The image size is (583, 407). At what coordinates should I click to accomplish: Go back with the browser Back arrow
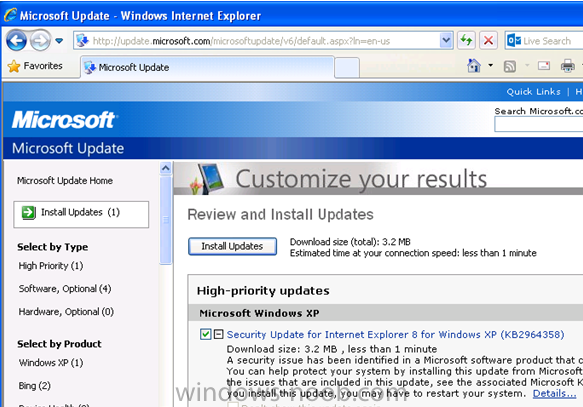click(x=16, y=41)
